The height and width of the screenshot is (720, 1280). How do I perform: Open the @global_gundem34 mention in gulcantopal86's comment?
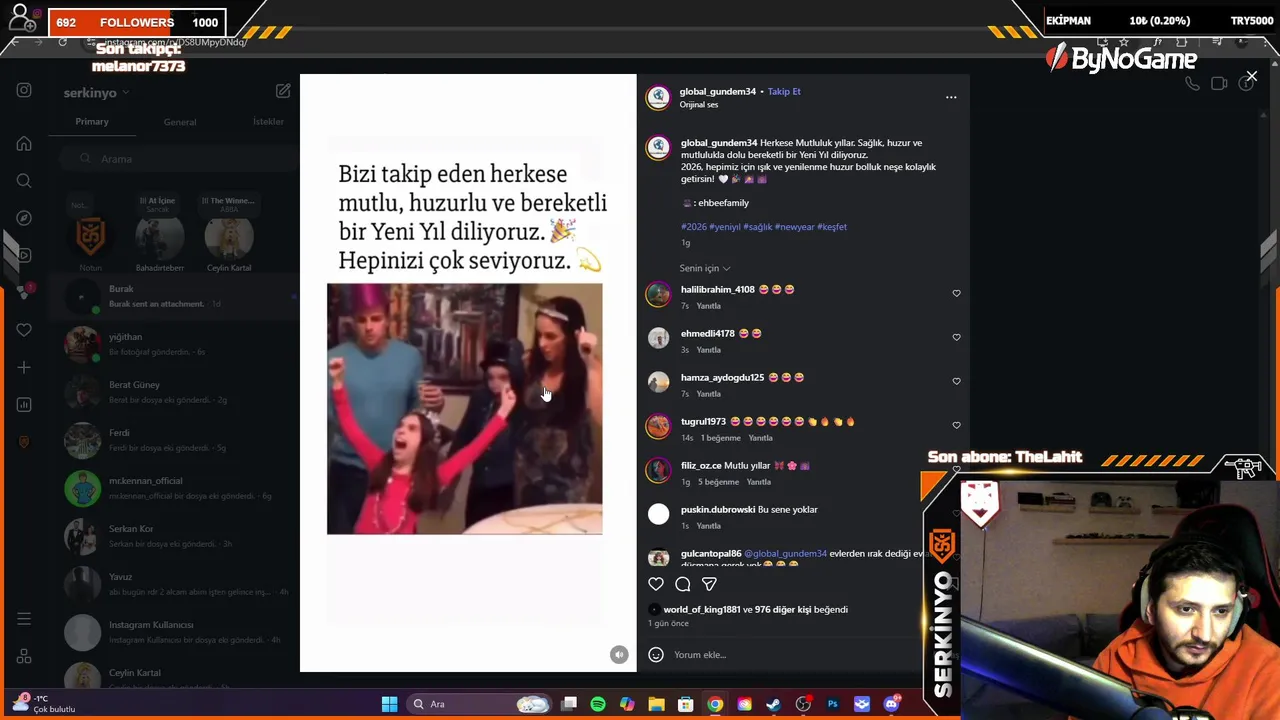785,553
